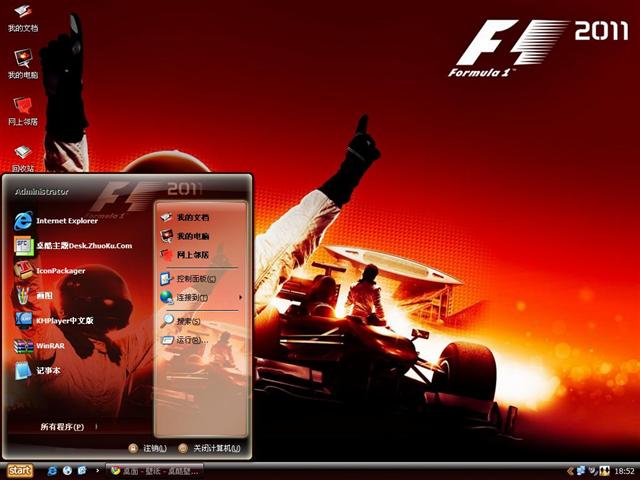
Task: Open 我的文档 desktop icon
Action: (23, 18)
